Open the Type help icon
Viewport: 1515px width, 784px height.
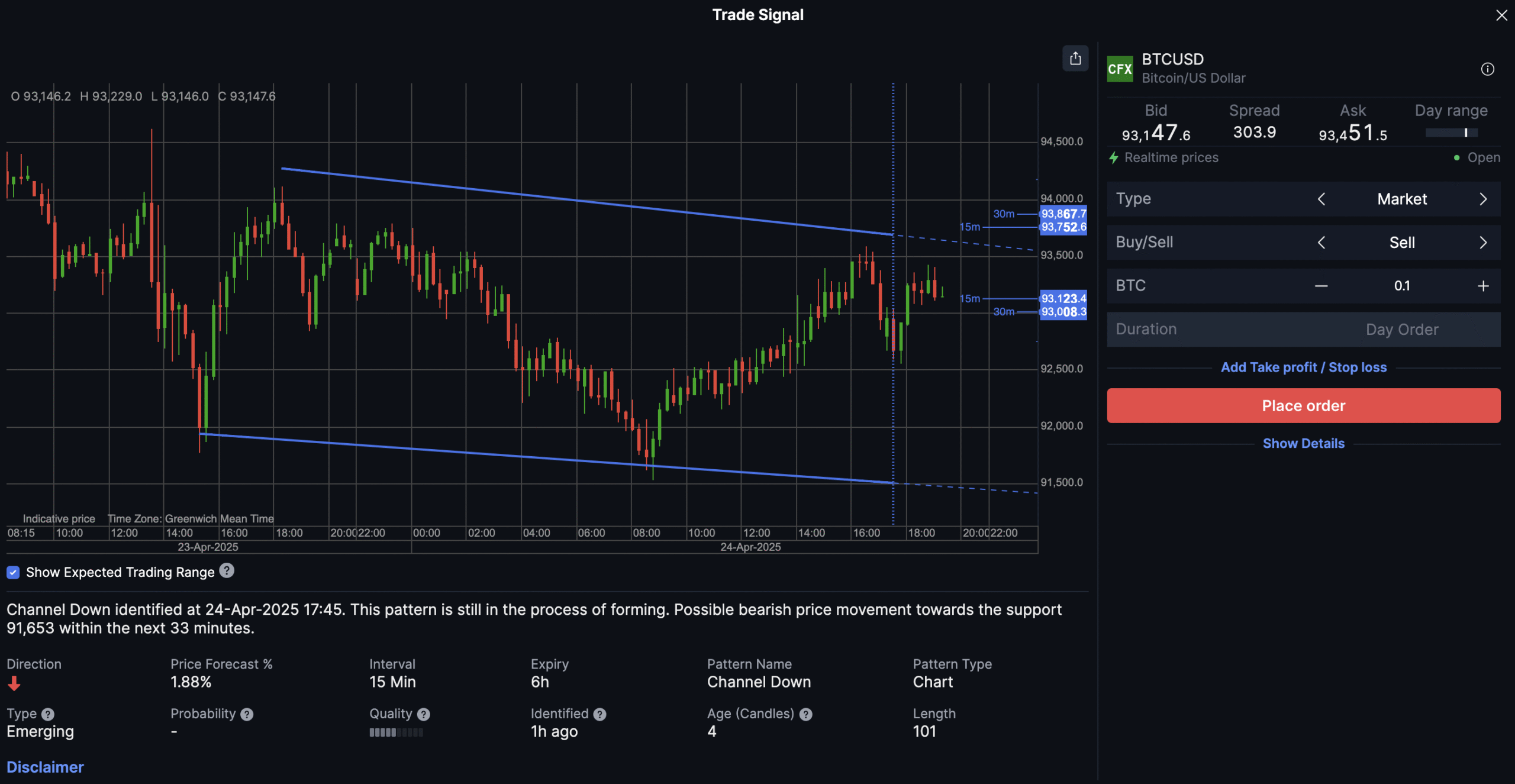coord(48,714)
